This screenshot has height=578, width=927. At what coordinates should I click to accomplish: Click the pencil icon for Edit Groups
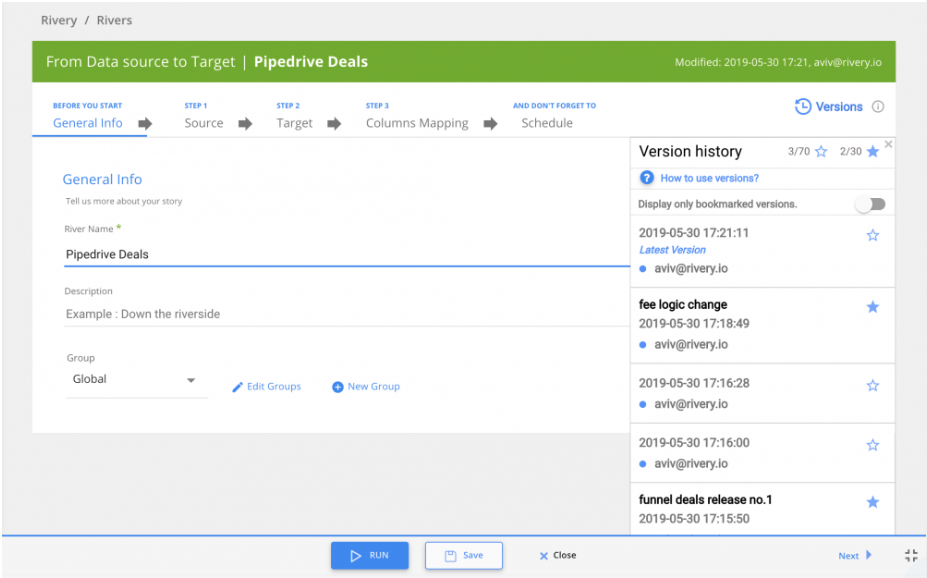pyautogui.click(x=238, y=387)
